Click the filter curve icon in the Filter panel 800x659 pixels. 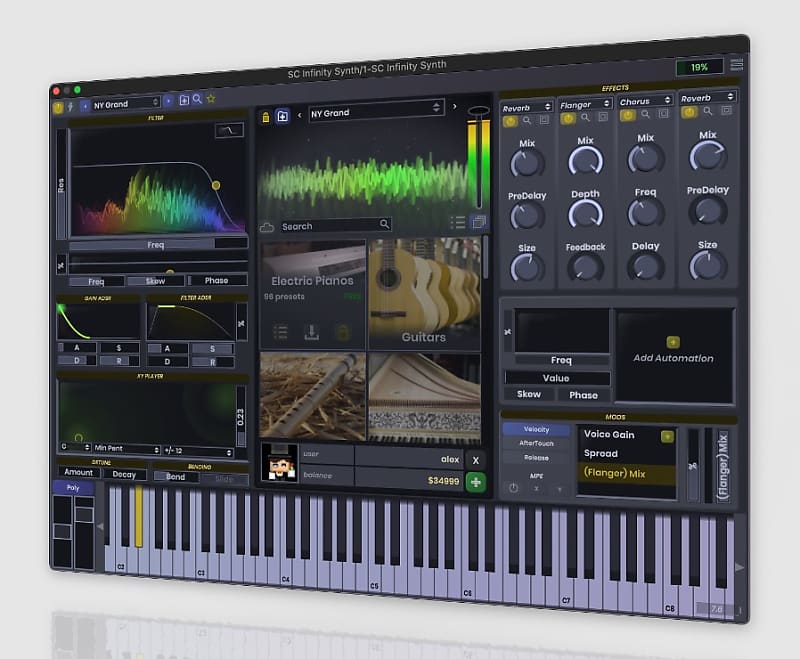229,129
